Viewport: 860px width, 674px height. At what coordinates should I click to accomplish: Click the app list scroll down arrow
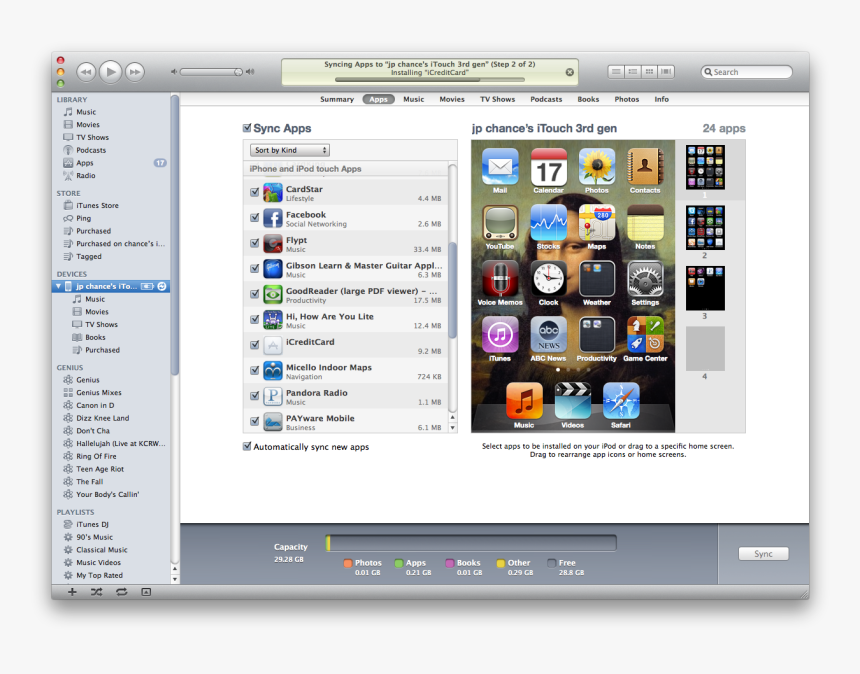[452, 428]
